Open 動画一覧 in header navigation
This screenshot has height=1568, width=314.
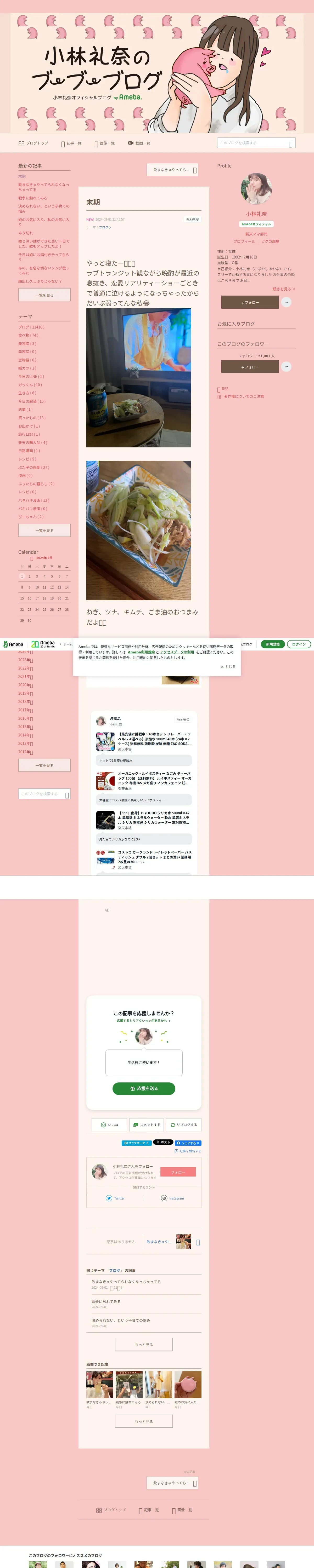point(139,143)
